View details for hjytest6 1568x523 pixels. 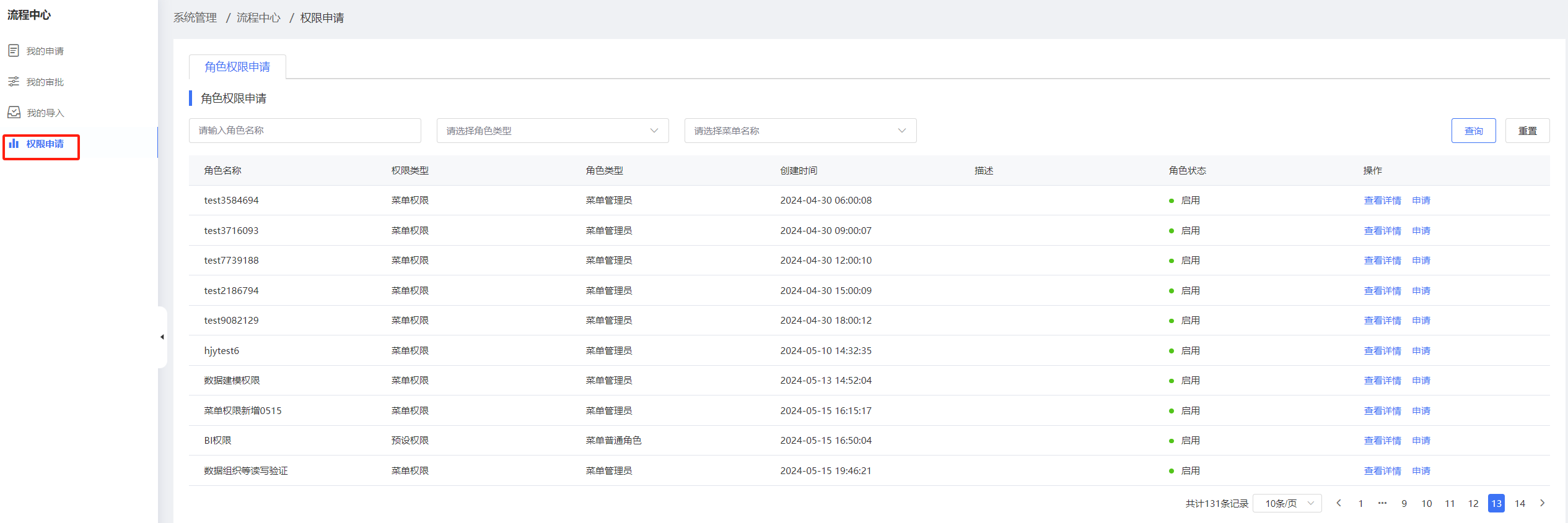1382,351
